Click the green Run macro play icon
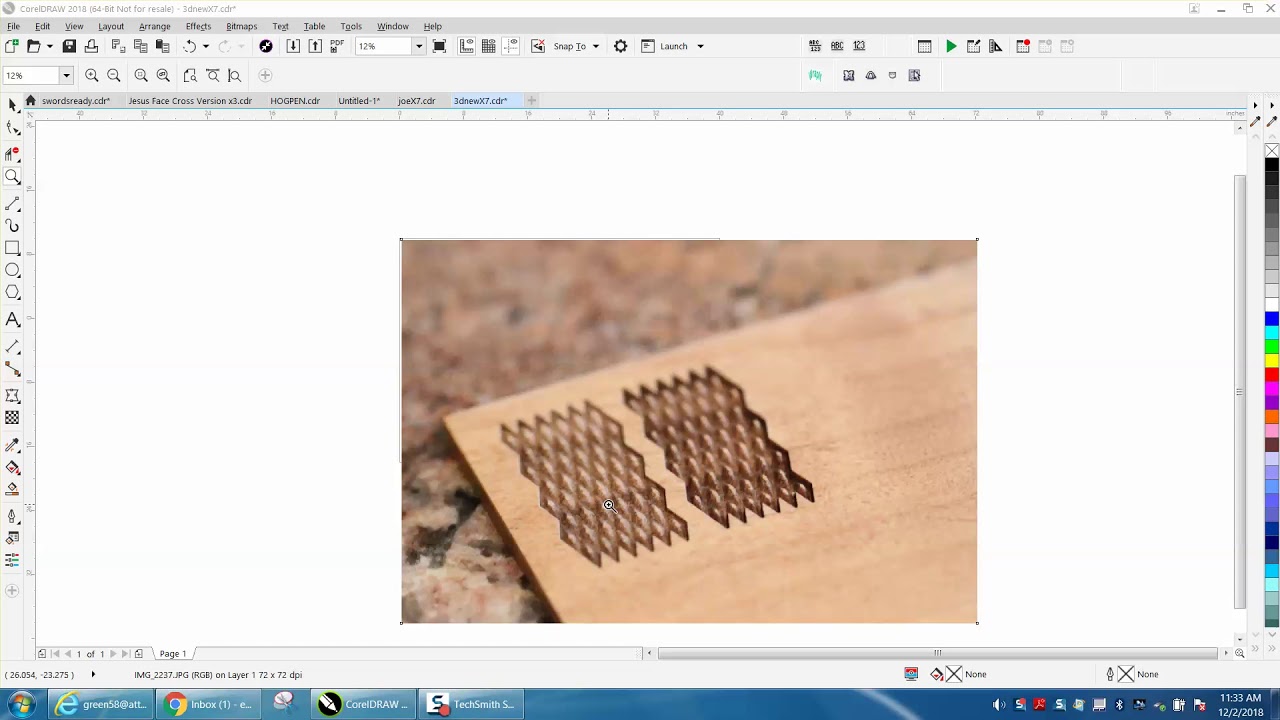The image size is (1280, 720). (x=951, y=46)
